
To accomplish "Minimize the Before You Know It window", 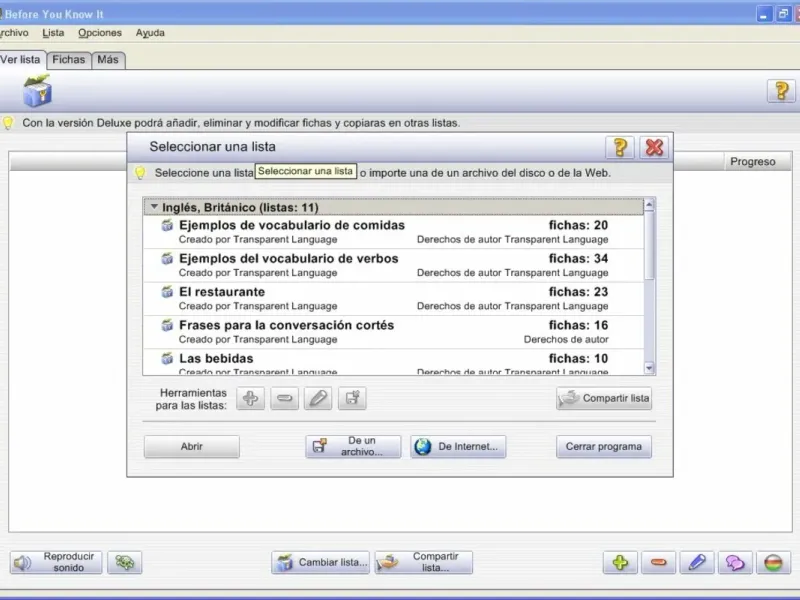I will [x=763, y=14].
